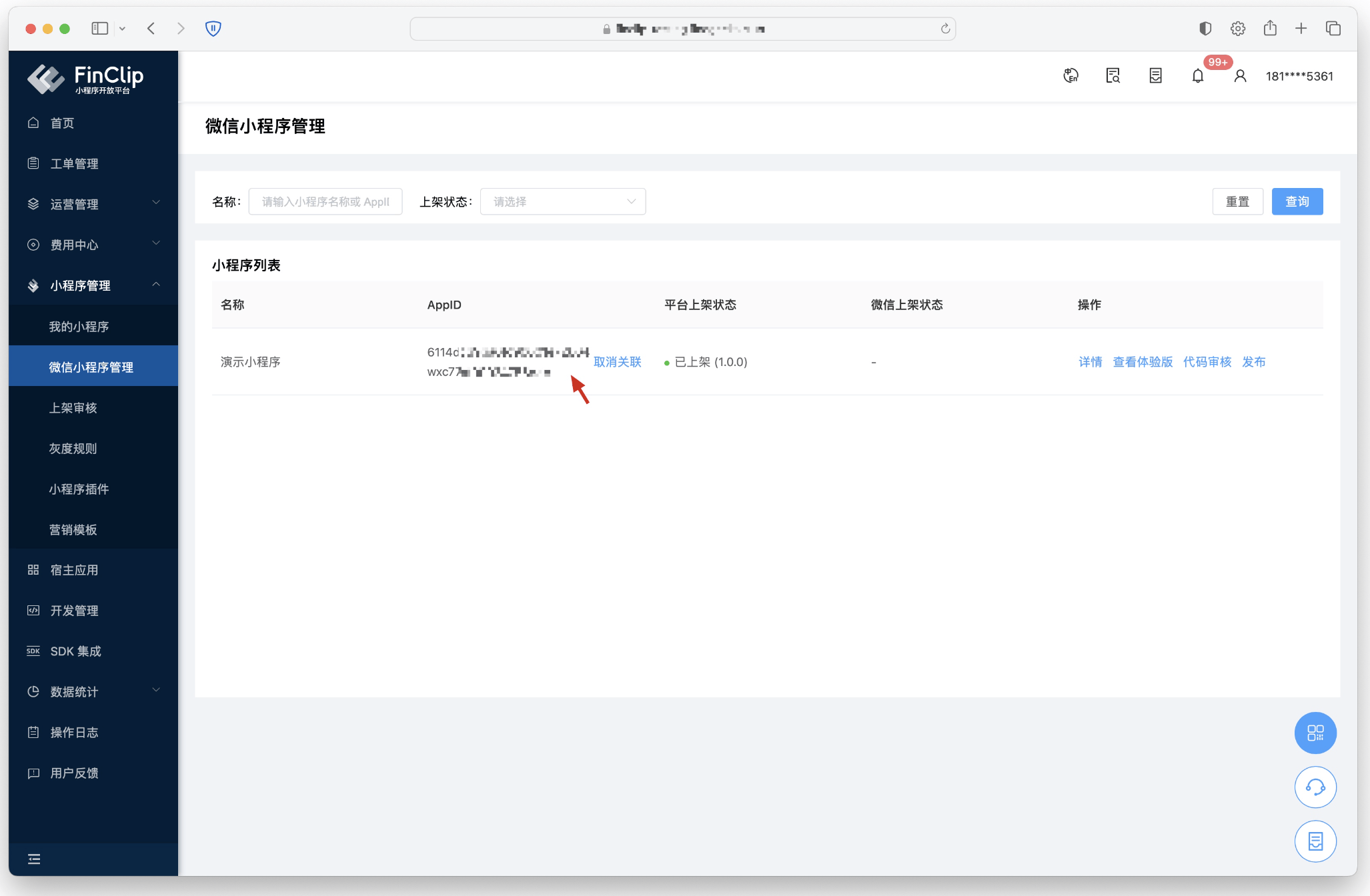1370x896 pixels.
Task: Collapse the 小程序管理 menu
Action: click(93, 285)
